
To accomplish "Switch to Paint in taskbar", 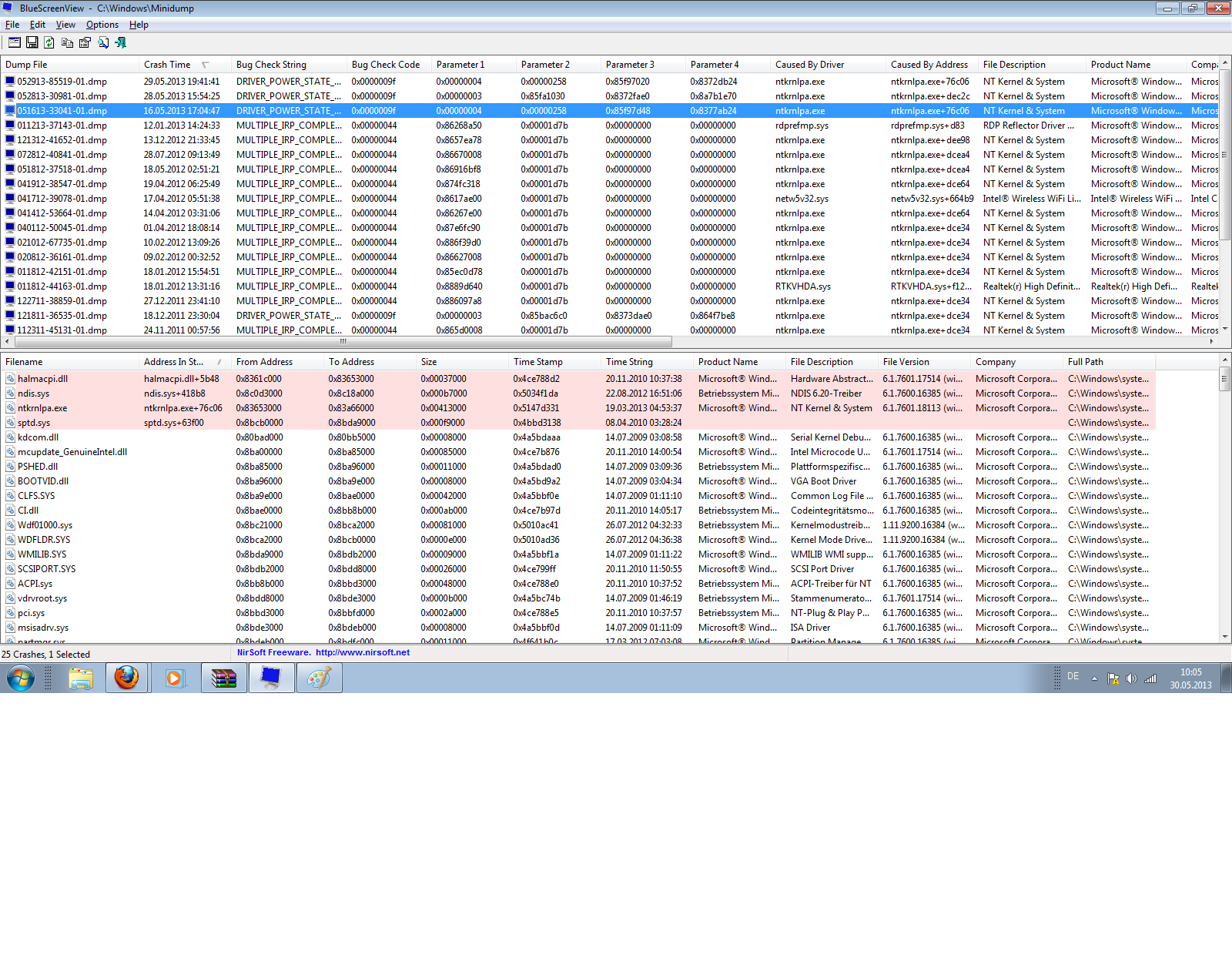I will point(320,678).
